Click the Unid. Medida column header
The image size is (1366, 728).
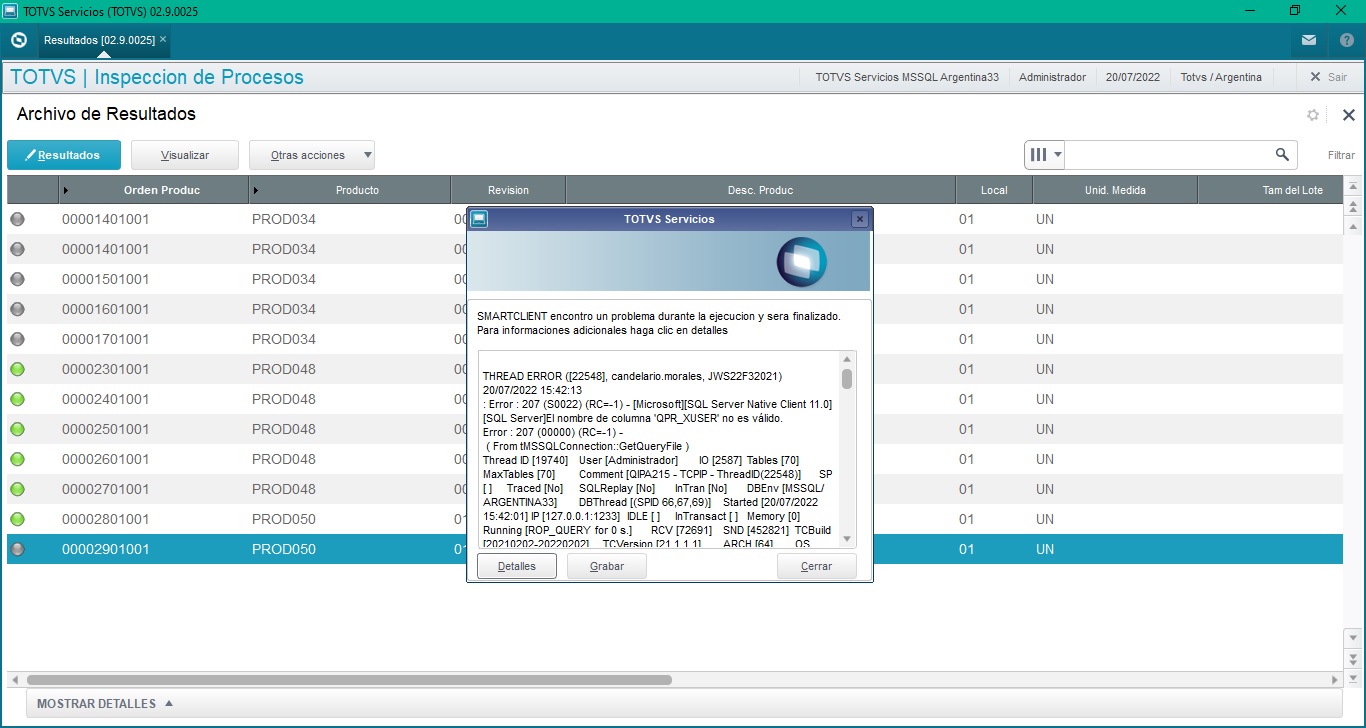[x=1115, y=190]
